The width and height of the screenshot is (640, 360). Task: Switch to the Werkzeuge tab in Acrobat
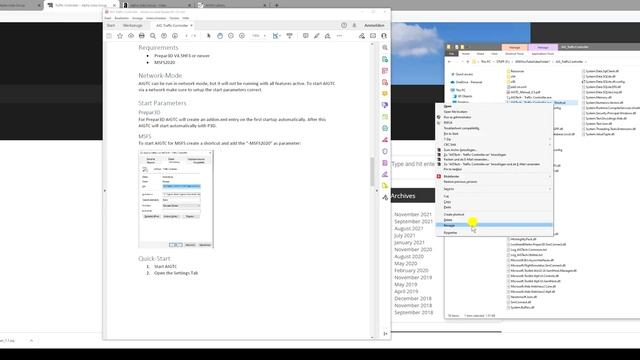tap(133, 25)
